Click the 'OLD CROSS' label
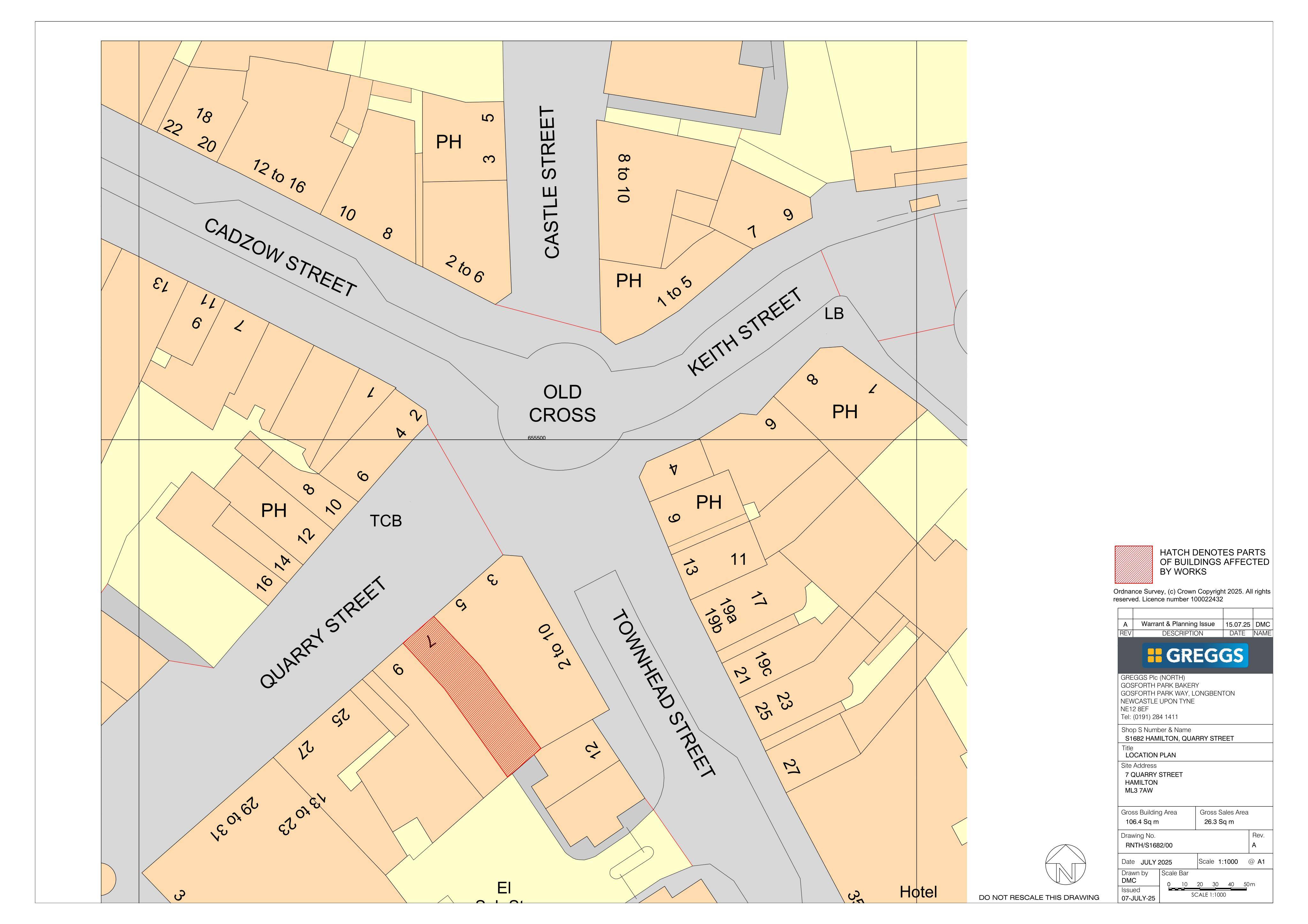The width and height of the screenshot is (1308, 924). pyautogui.click(x=562, y=403)
